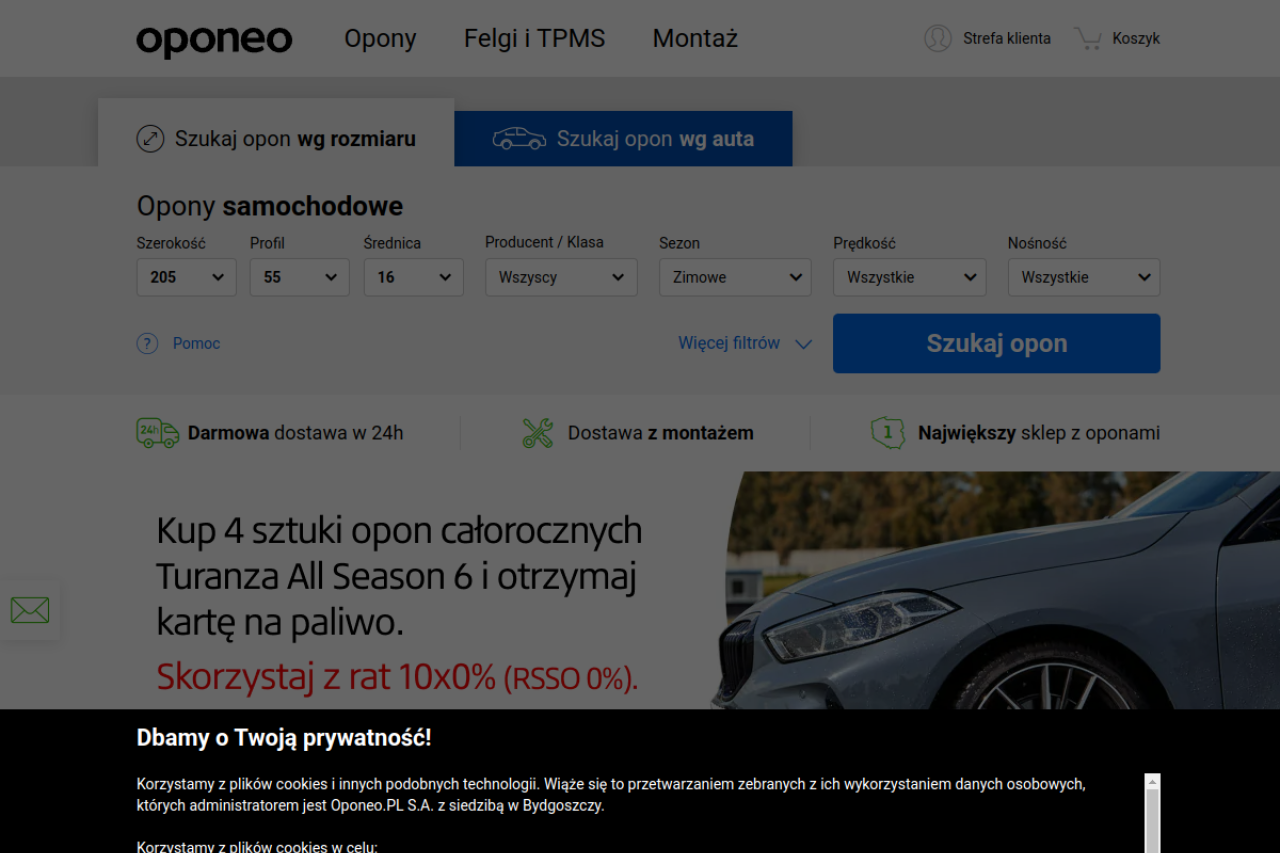Viewport: 1280px width, 853px height.
Task: Click the Szukaj opon button
Action: pyautogui.click(x=996, y=343)
